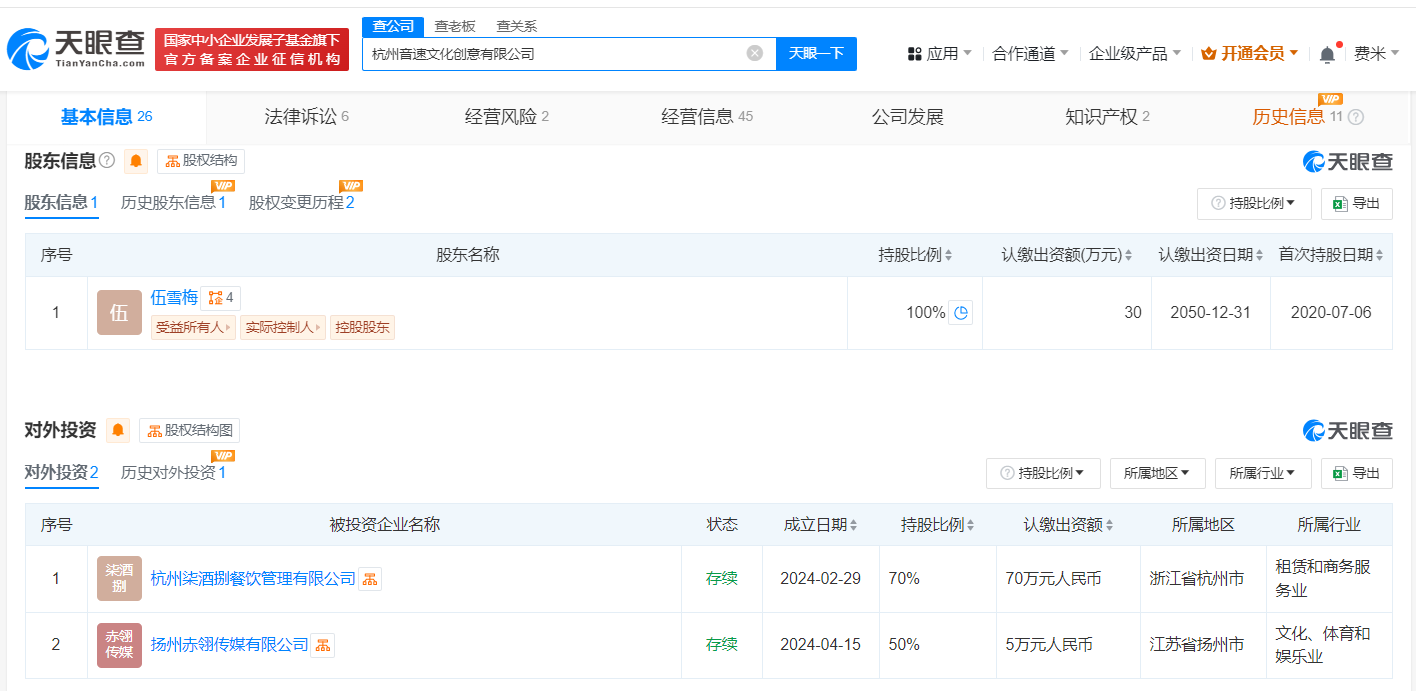Click the date cell 2050-12-31
This screenshot has width=1416, height=691.
[x=1210, y=313]
